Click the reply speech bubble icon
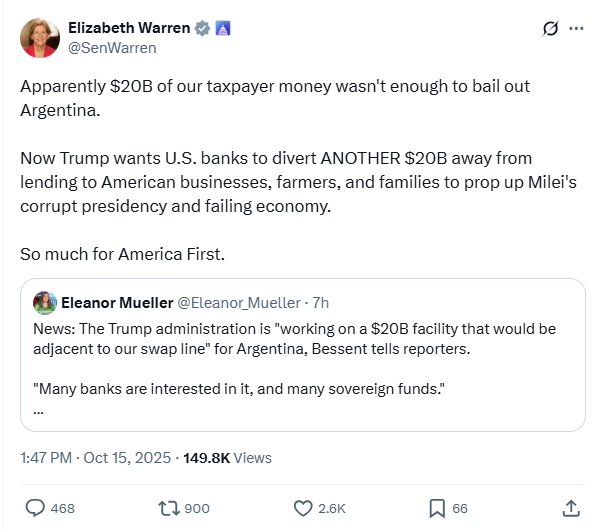601x529 pixels. coord(35,508)
